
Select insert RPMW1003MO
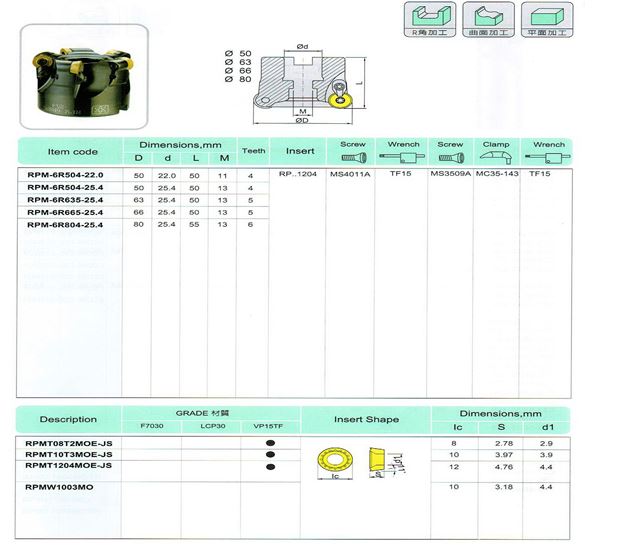pos(59,487)
